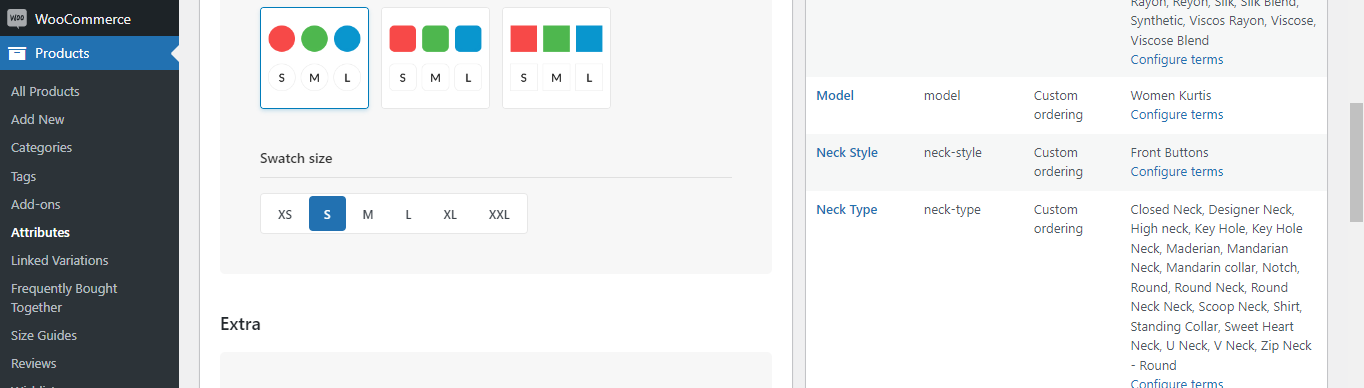Go to Linked Variations menu item
Viewport: 1364px width, 388px height.
[x=59, y=260]
